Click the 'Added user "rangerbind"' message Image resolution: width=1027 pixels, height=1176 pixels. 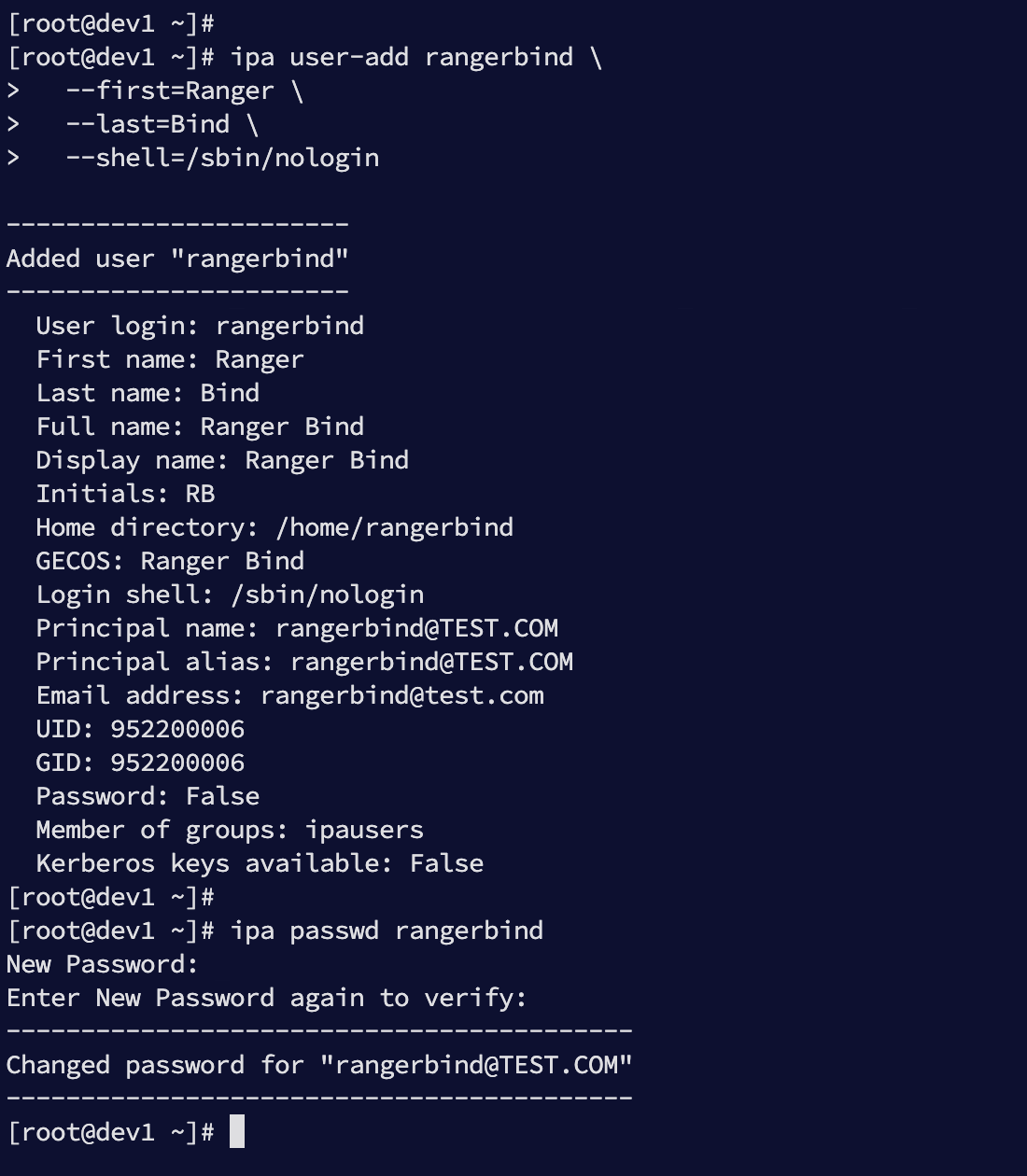pos(177,259)
